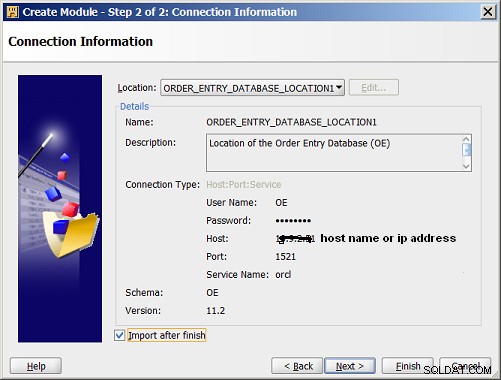The height and width of the screenshot is (380, 501).
Task: Click the Port value 1521
Action: click(285, 257)
